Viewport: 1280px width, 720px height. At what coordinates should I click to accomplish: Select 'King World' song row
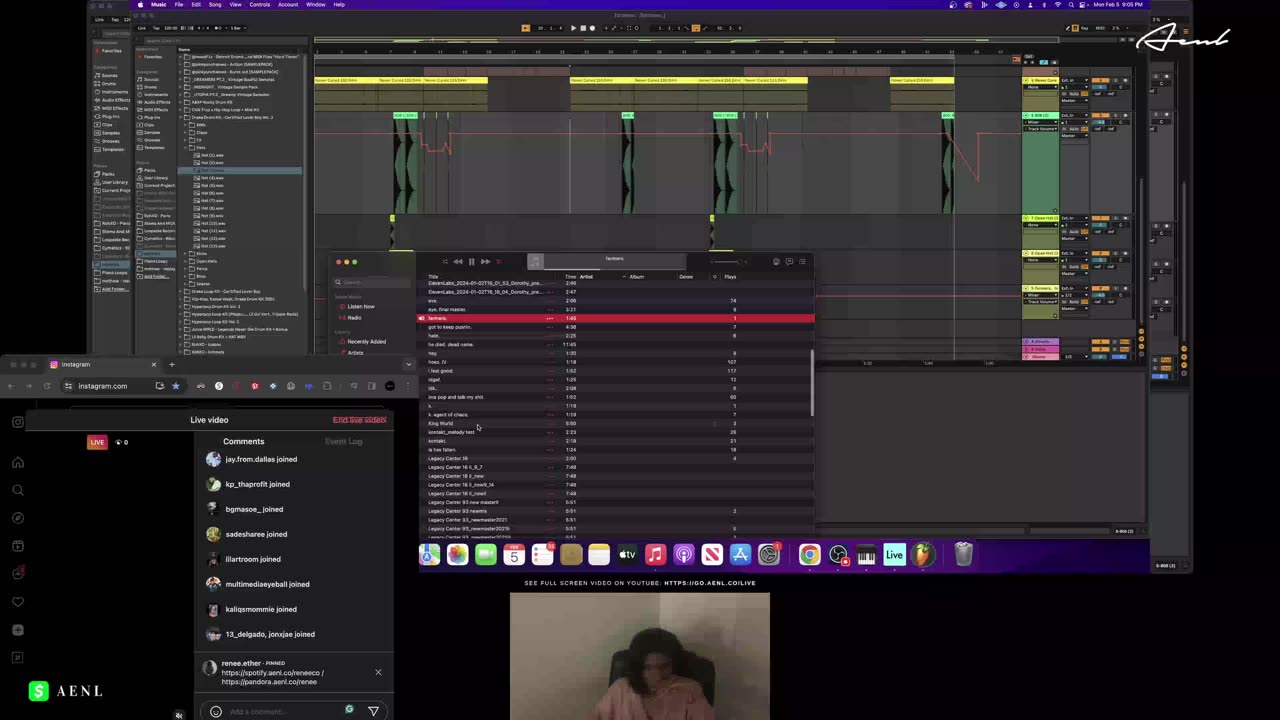coord(616,423)
